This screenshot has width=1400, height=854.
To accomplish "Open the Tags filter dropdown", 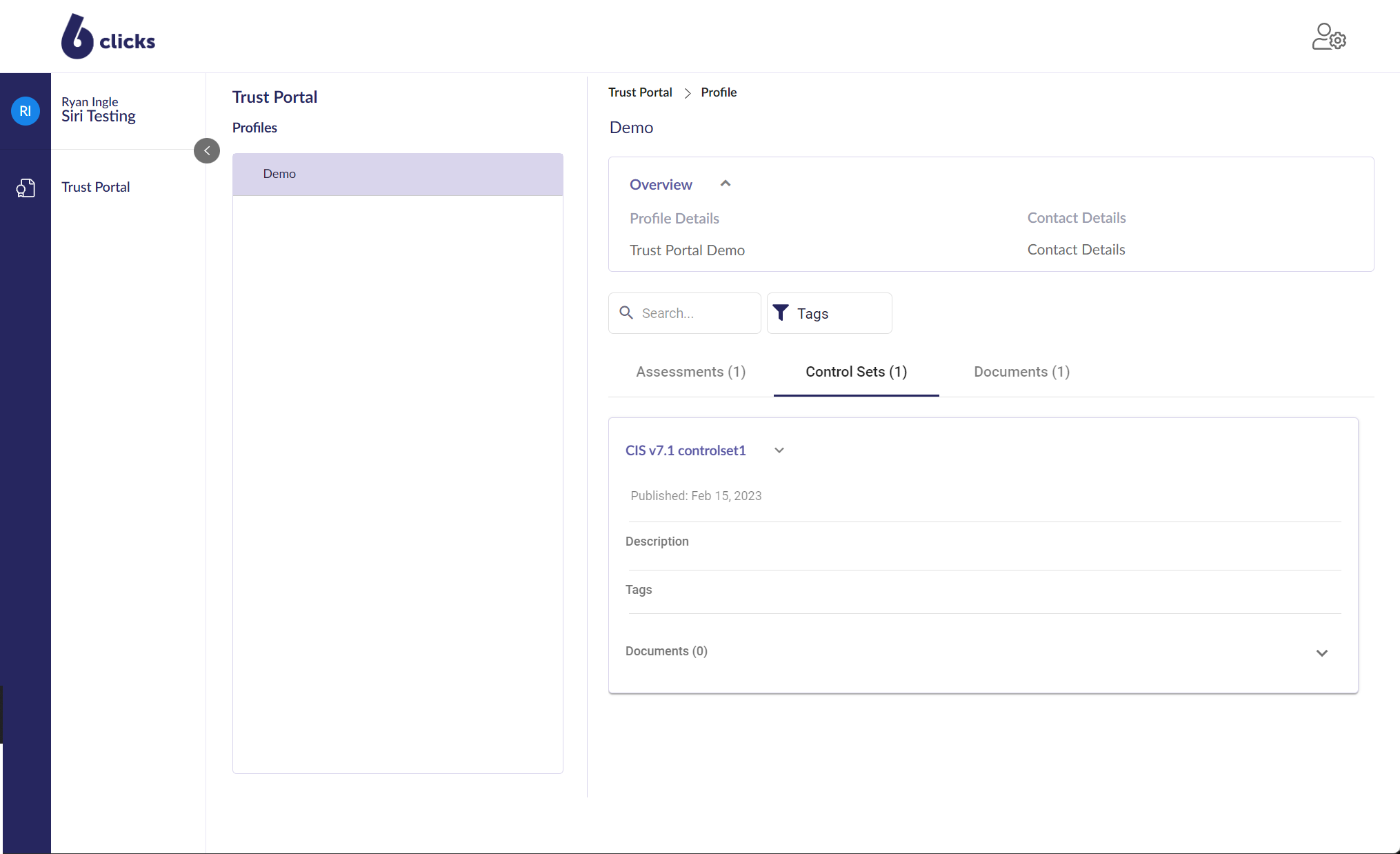I will [830, 313].
